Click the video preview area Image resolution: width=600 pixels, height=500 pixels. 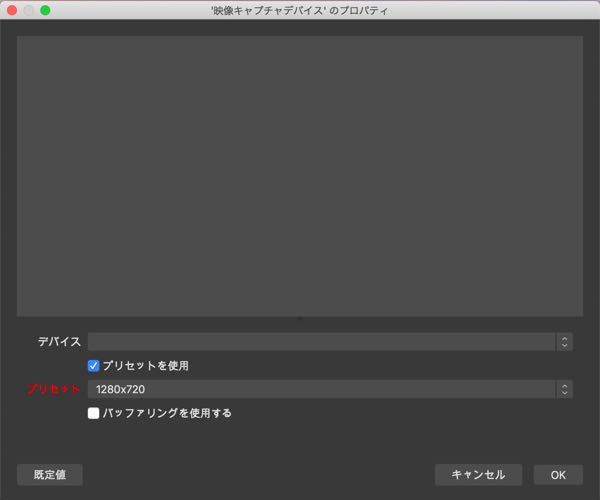tap(300, 176)
